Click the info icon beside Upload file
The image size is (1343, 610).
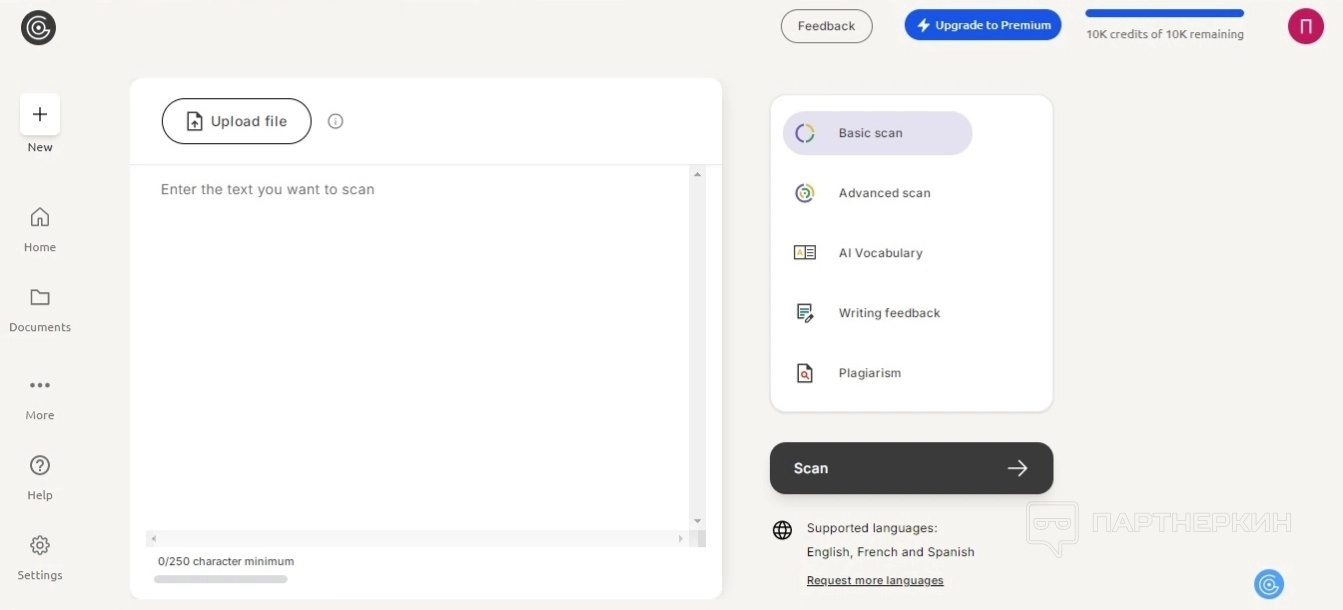336,121
